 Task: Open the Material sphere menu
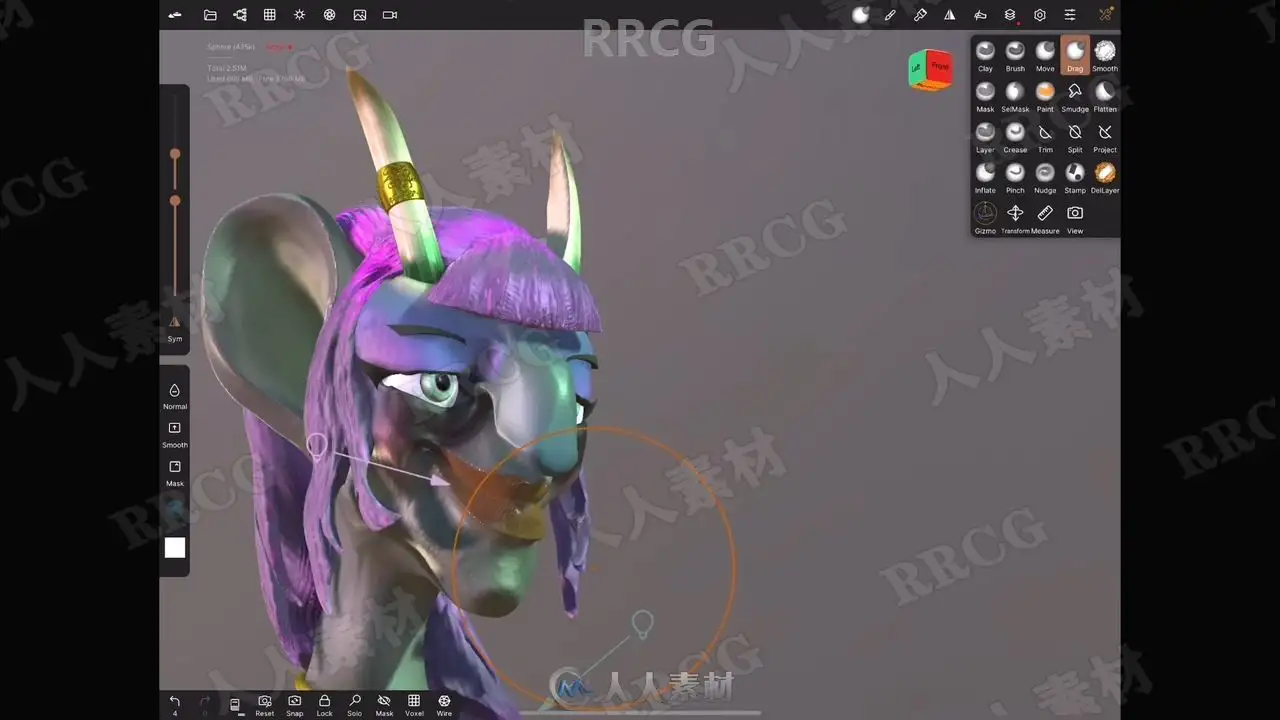[860, 15]
